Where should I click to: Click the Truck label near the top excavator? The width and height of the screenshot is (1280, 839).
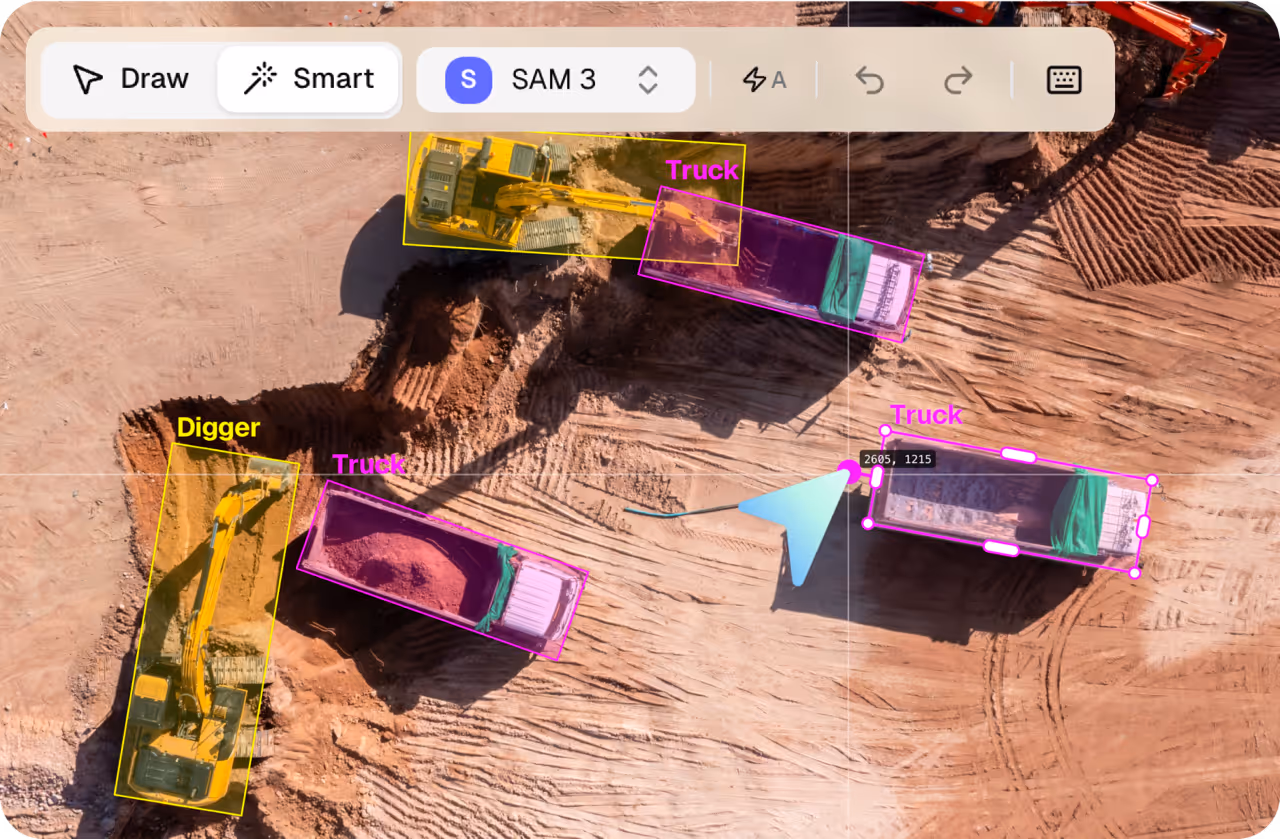[702, 170]
